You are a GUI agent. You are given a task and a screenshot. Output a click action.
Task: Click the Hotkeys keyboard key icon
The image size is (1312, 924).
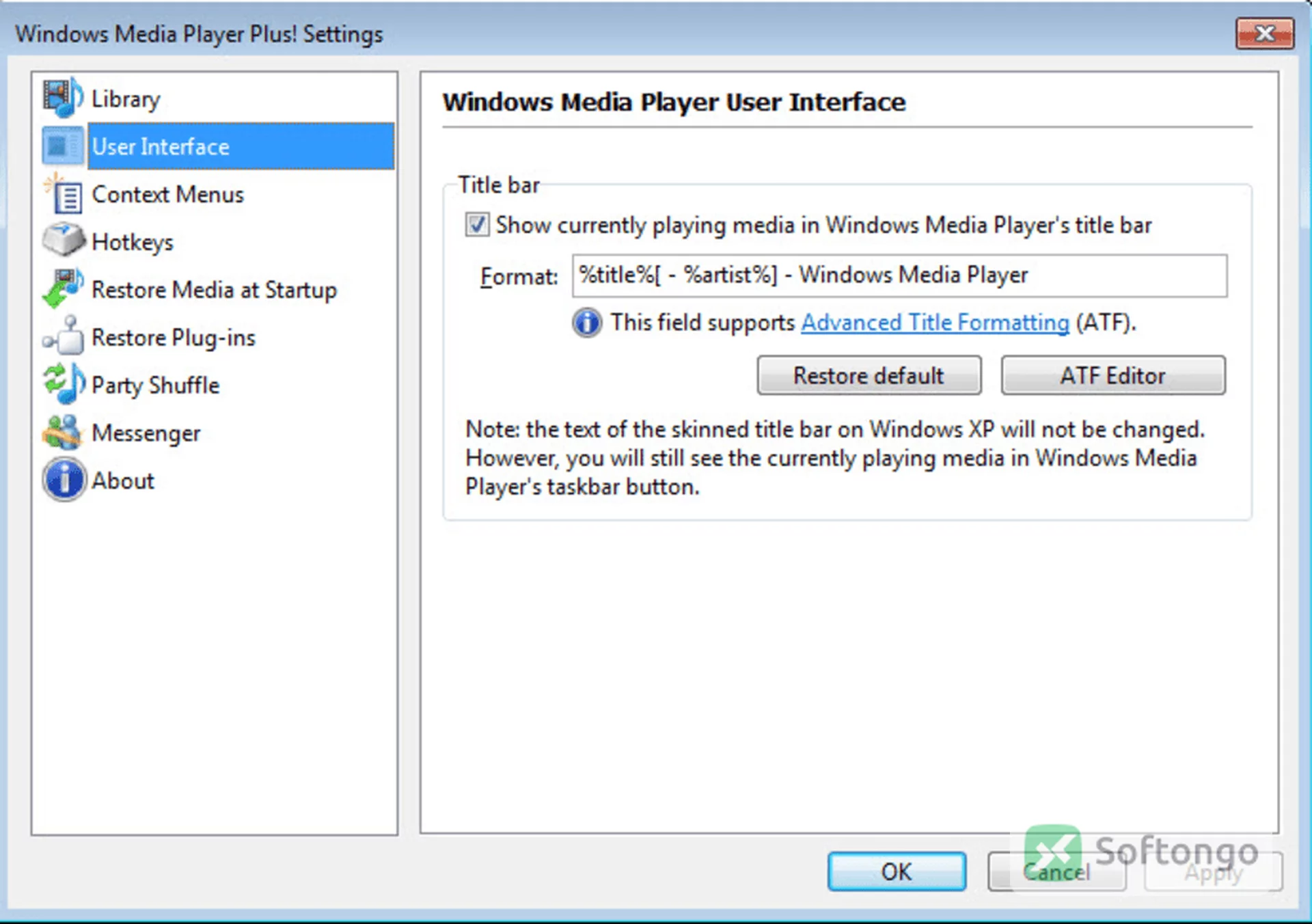pyautogui.click(x=63, y=241)
